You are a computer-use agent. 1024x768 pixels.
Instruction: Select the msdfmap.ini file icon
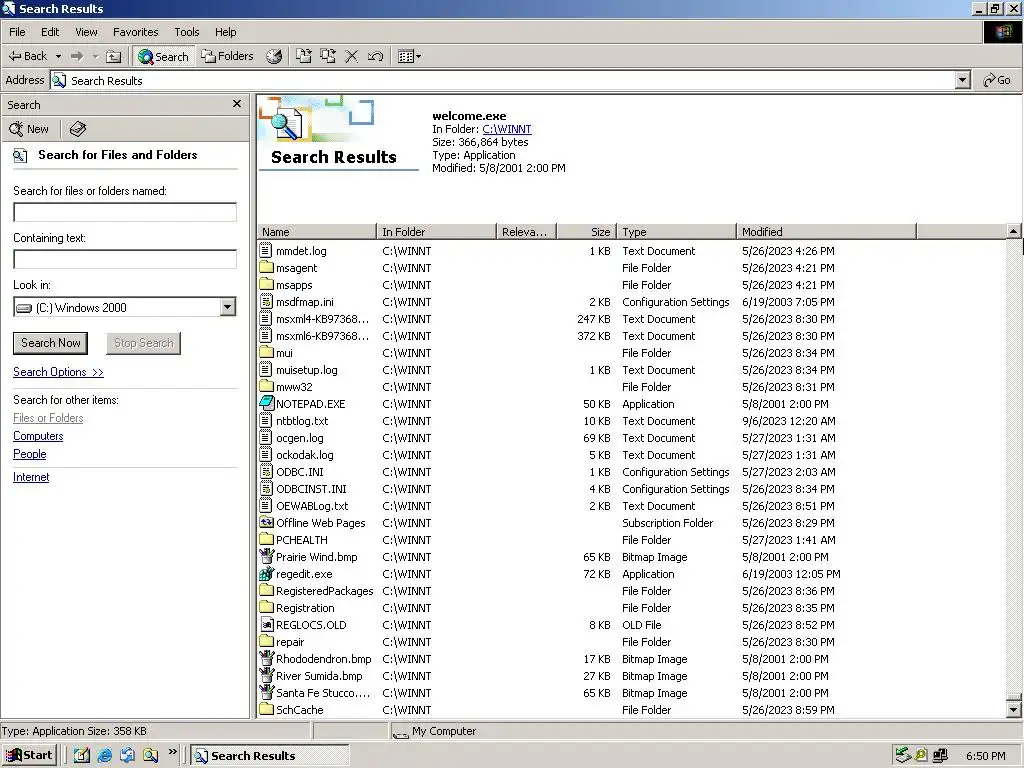266,302
